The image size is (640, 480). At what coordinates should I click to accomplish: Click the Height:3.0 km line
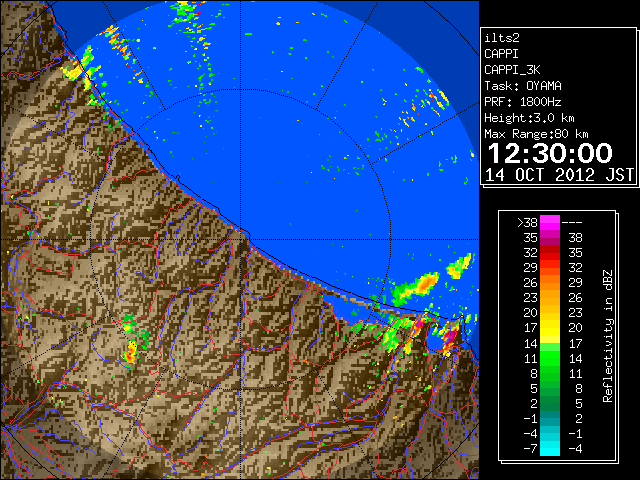[529, 118]
